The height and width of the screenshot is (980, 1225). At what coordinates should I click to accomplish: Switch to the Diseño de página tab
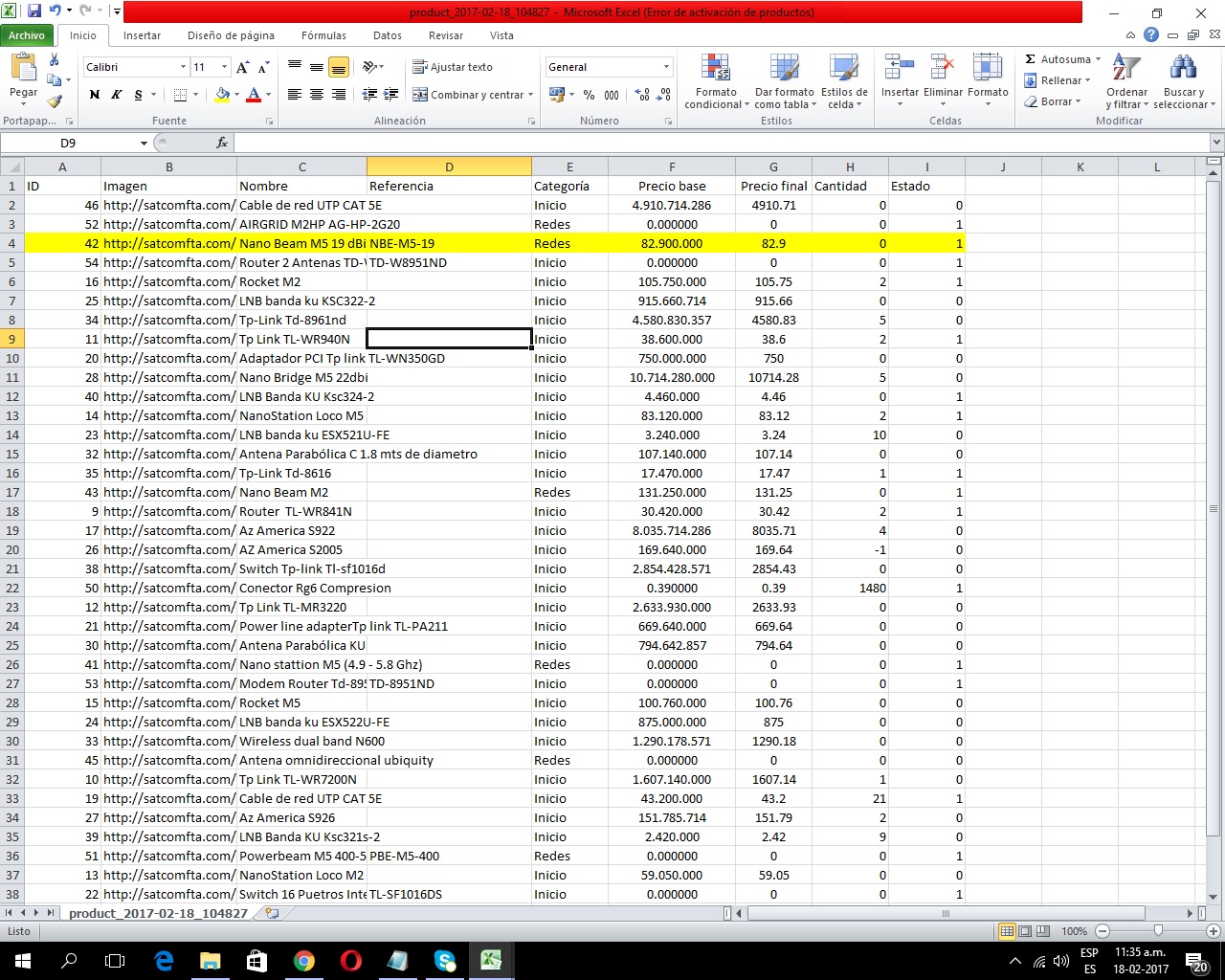coord(231,35)
